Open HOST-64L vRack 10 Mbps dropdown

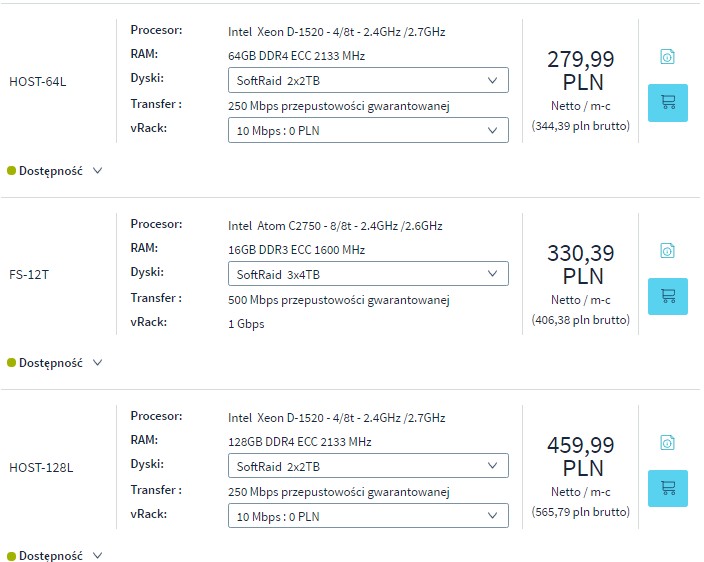368,130
